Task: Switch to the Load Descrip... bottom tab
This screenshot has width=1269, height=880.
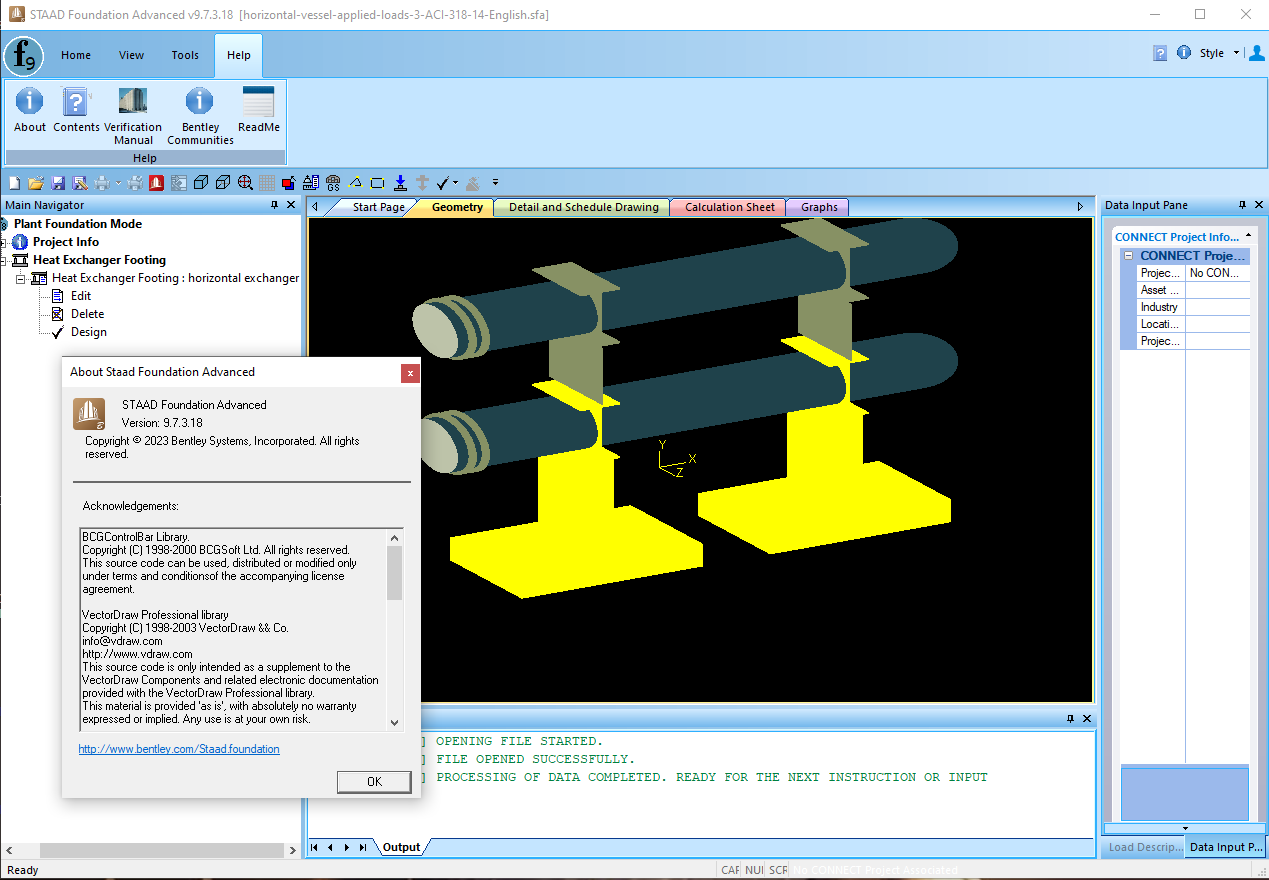Action: (x=1145, y=847)
